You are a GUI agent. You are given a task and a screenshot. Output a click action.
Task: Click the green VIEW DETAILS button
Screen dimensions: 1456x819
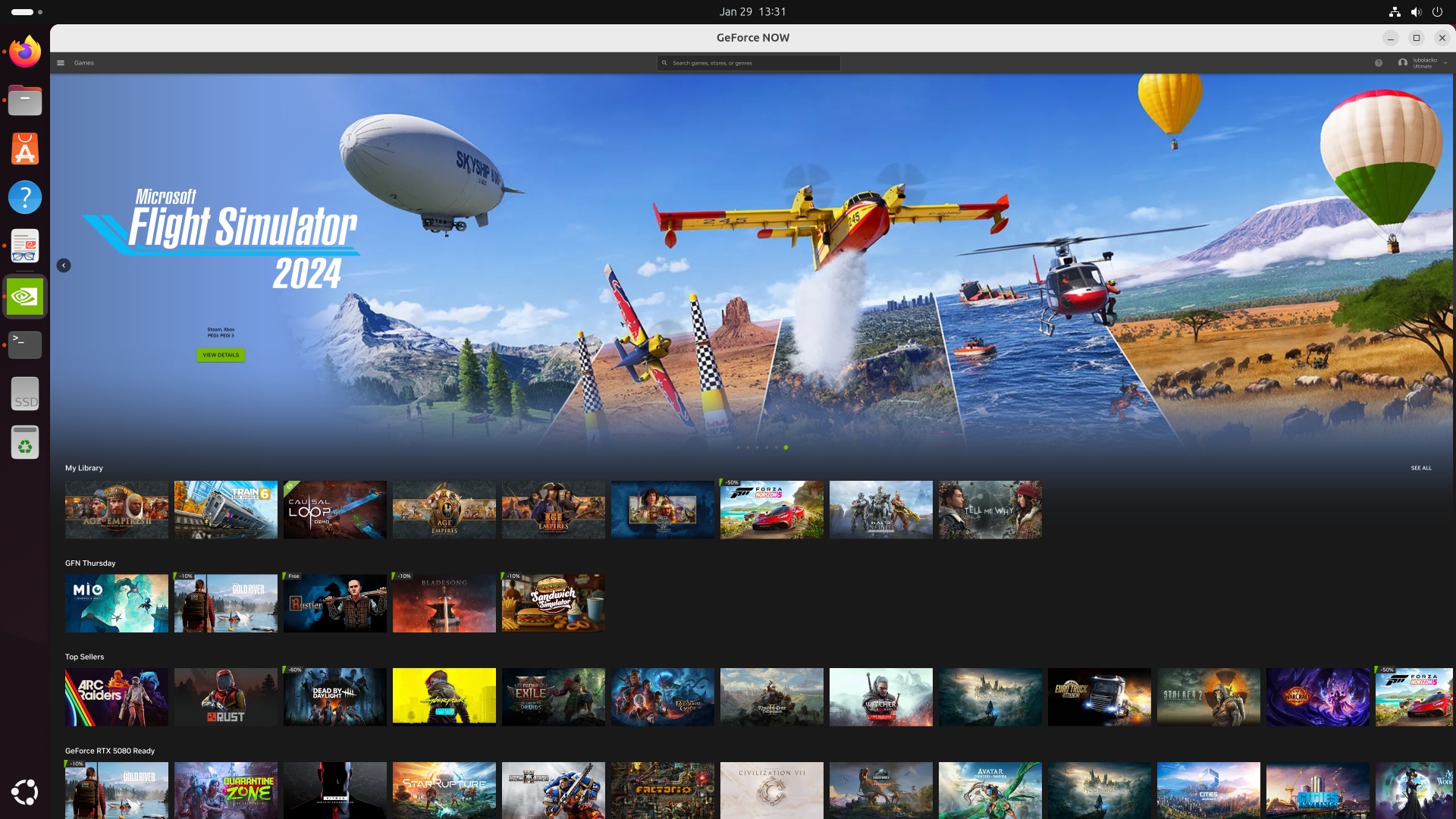pyautogui.click(x=221, y=355)
